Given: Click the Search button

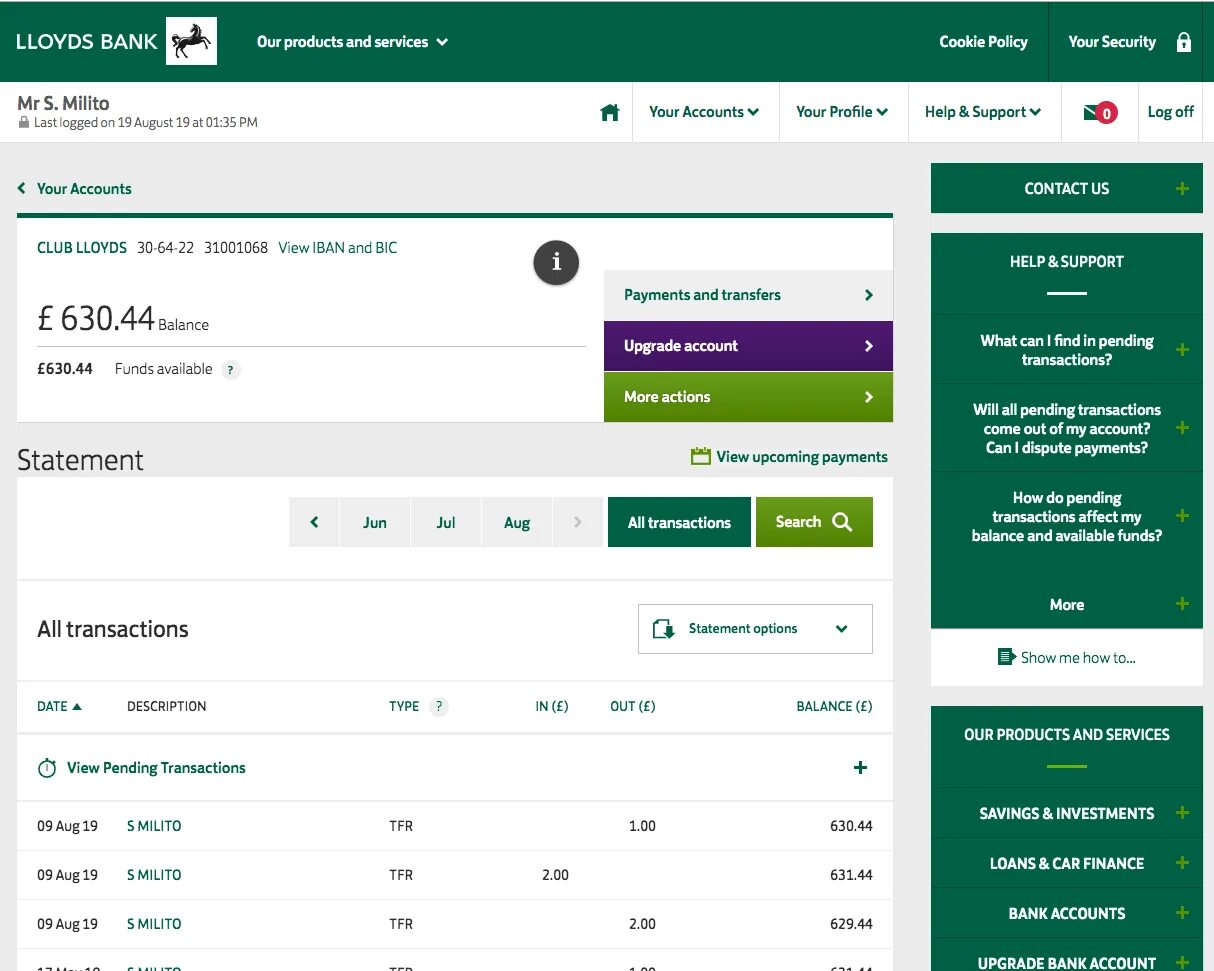Looking at the screenshot, I should point(814,522).
